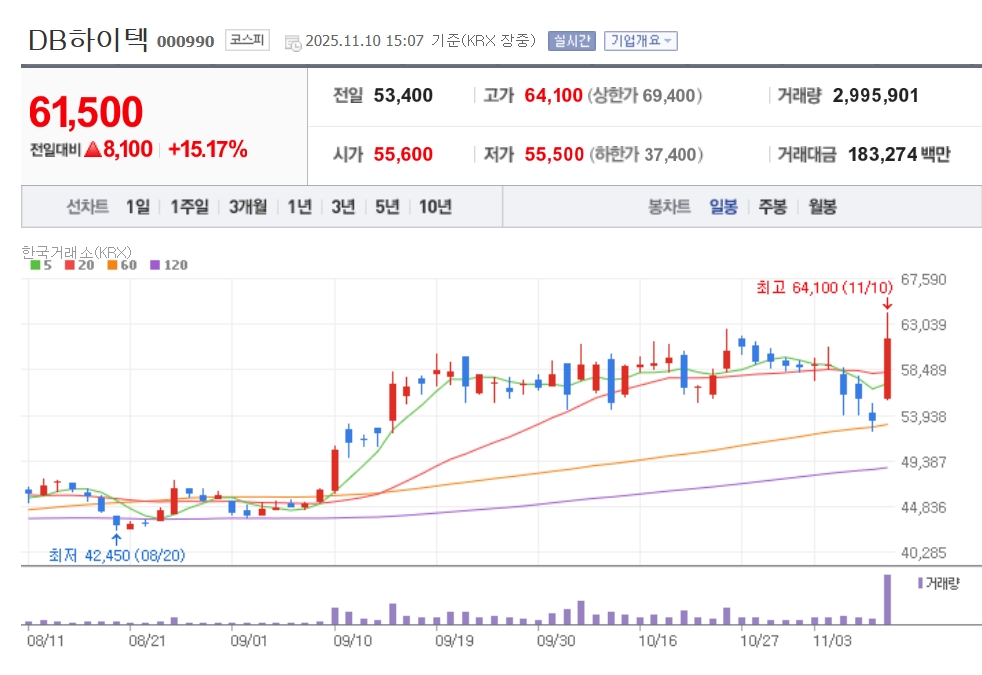The image size is (982, 675).
Task: Click the red up-triangle price change icon
Action: tap(92, 150)
